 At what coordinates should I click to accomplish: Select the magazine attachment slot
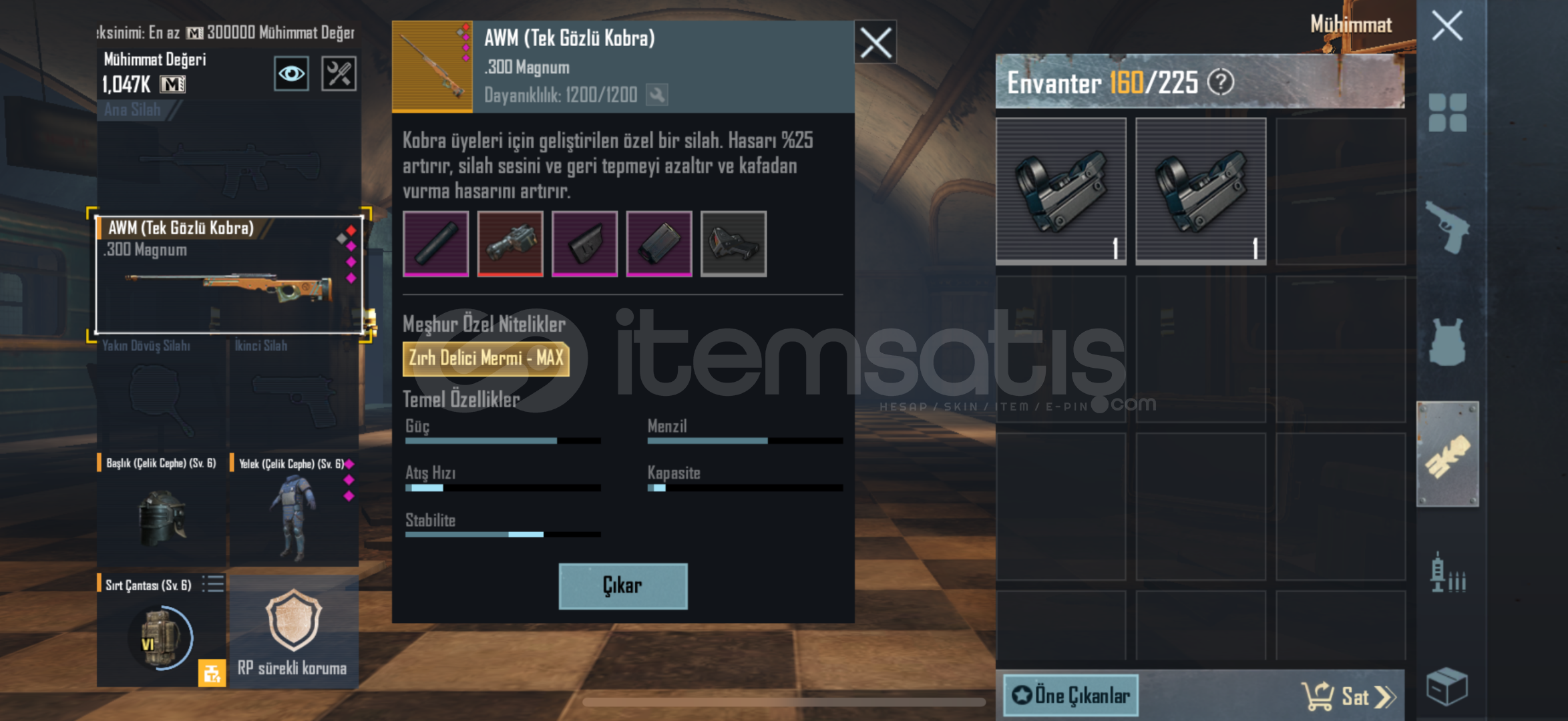point(659,244)
